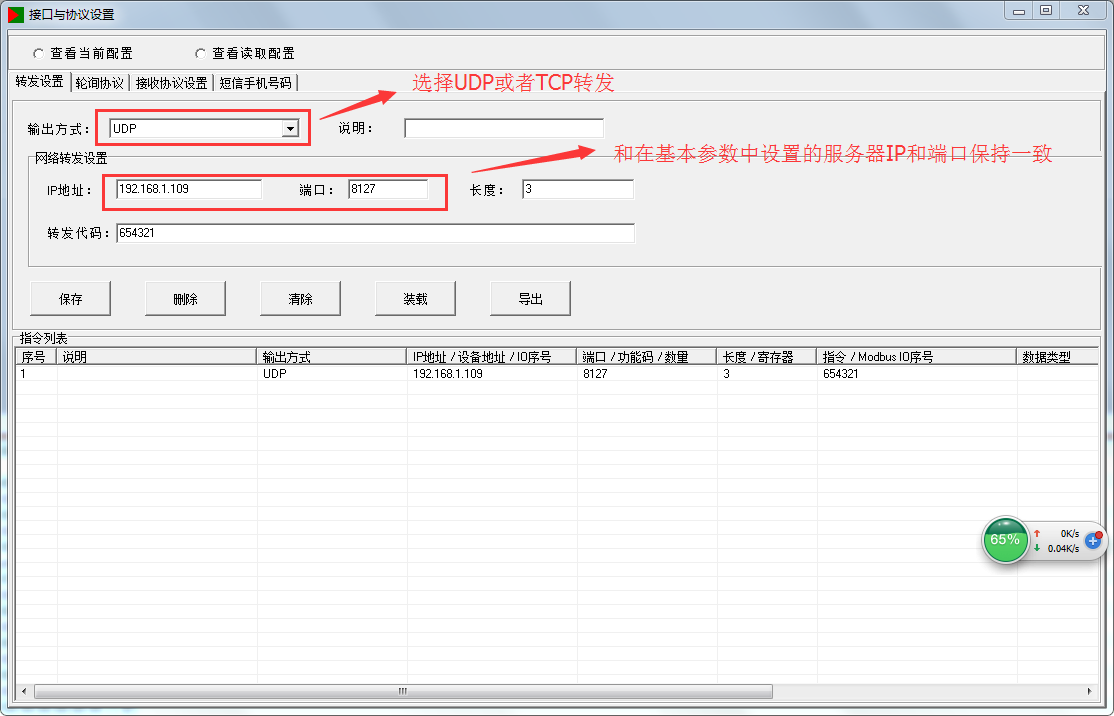Switch to the 轮询协议 tab
The height and width of the screenshot is (716, 1114).
(100, 83)
